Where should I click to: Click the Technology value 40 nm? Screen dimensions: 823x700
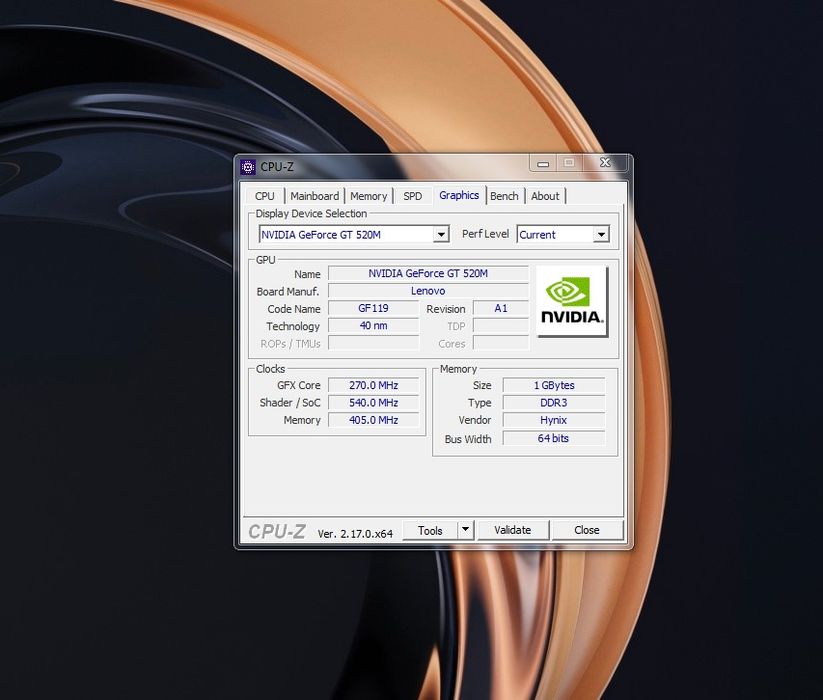click(x=373, y=325)
